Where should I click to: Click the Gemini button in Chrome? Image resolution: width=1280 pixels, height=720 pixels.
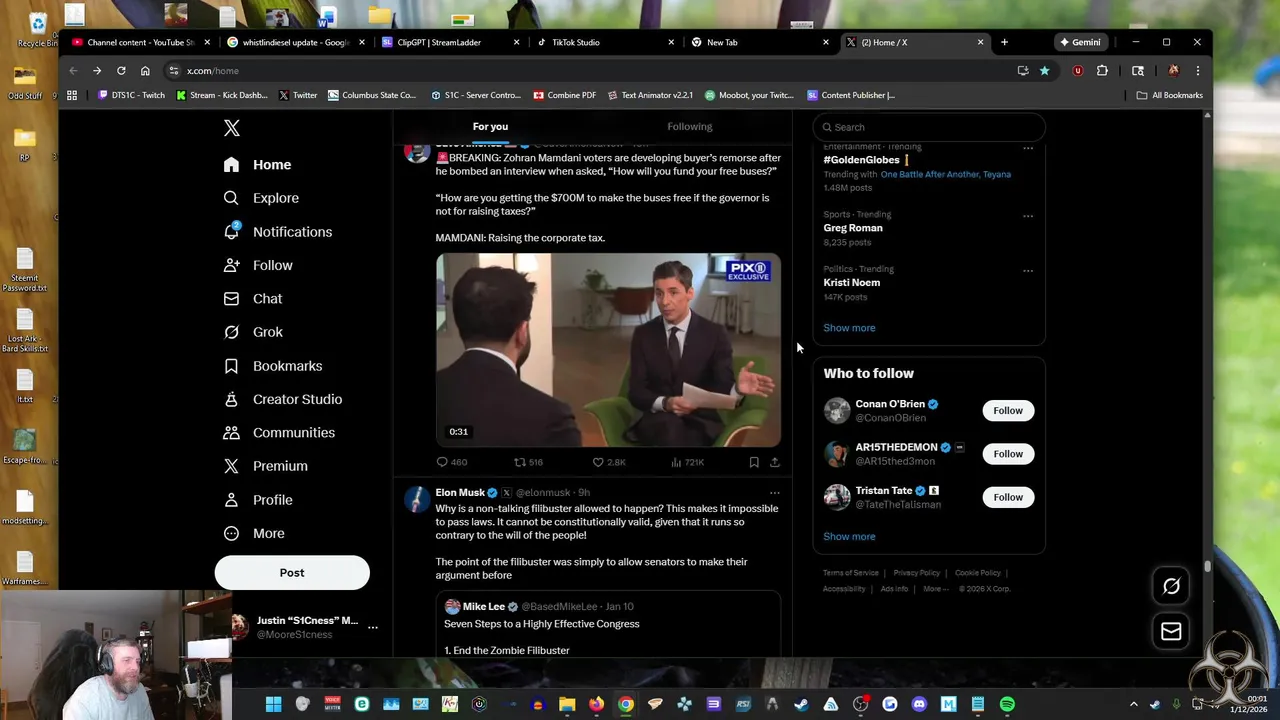(1080, 42)
